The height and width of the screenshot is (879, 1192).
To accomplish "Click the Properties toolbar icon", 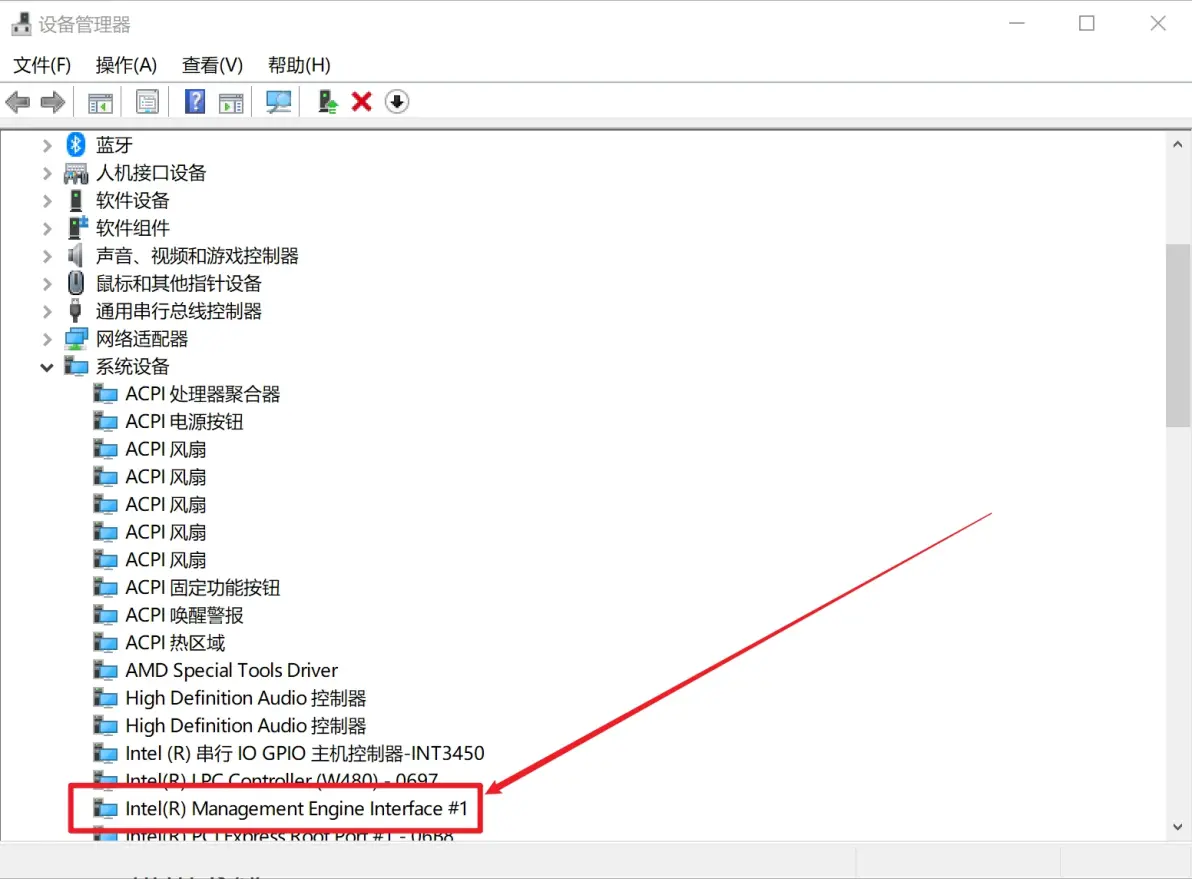I will tap(148, 102).
